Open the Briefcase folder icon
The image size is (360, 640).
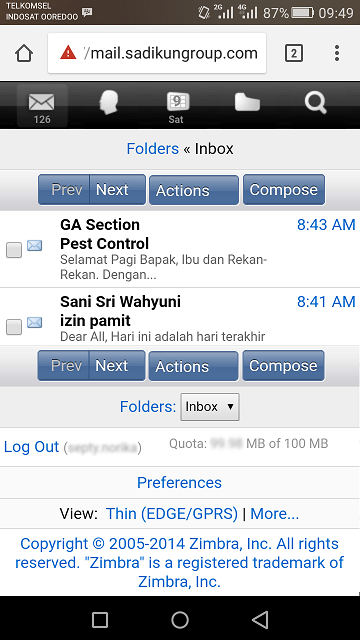coord(247,101)
